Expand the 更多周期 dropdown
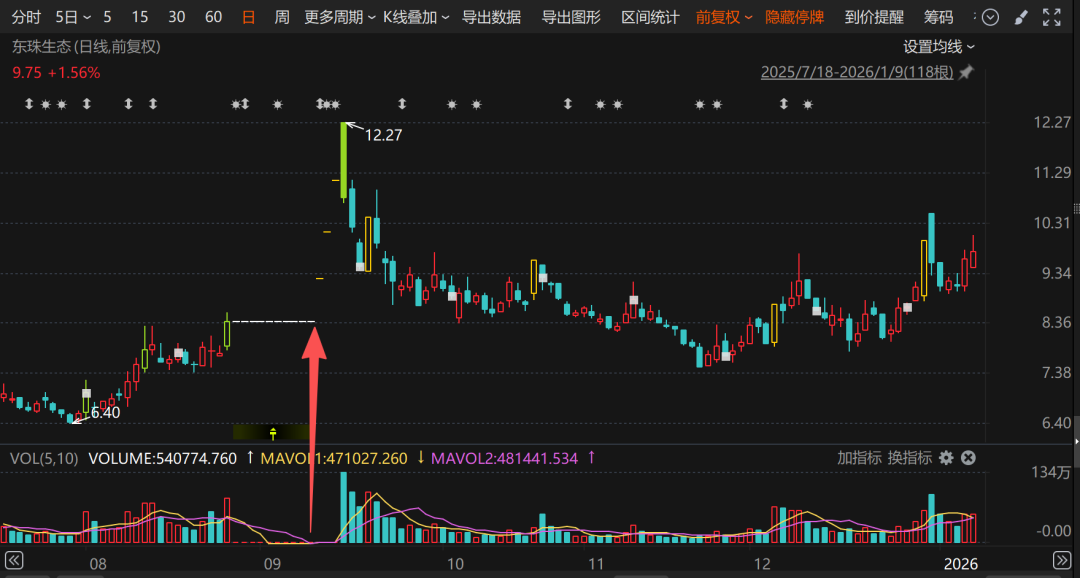Image resolution: width=1080 pixels, height=578 pixels. tap(340, 17)
